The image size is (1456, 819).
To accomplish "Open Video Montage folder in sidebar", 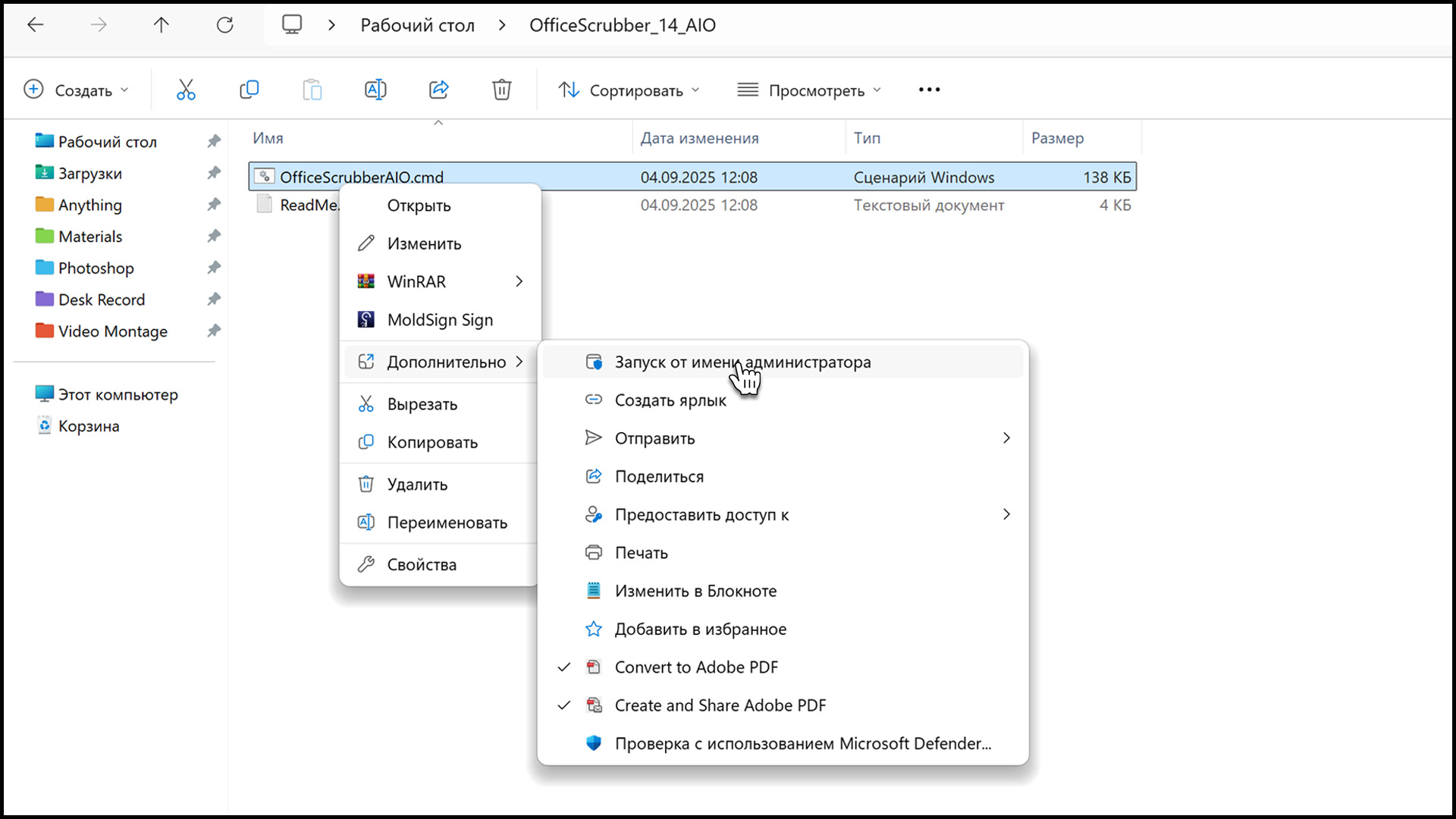I will (x=112, y=331).
